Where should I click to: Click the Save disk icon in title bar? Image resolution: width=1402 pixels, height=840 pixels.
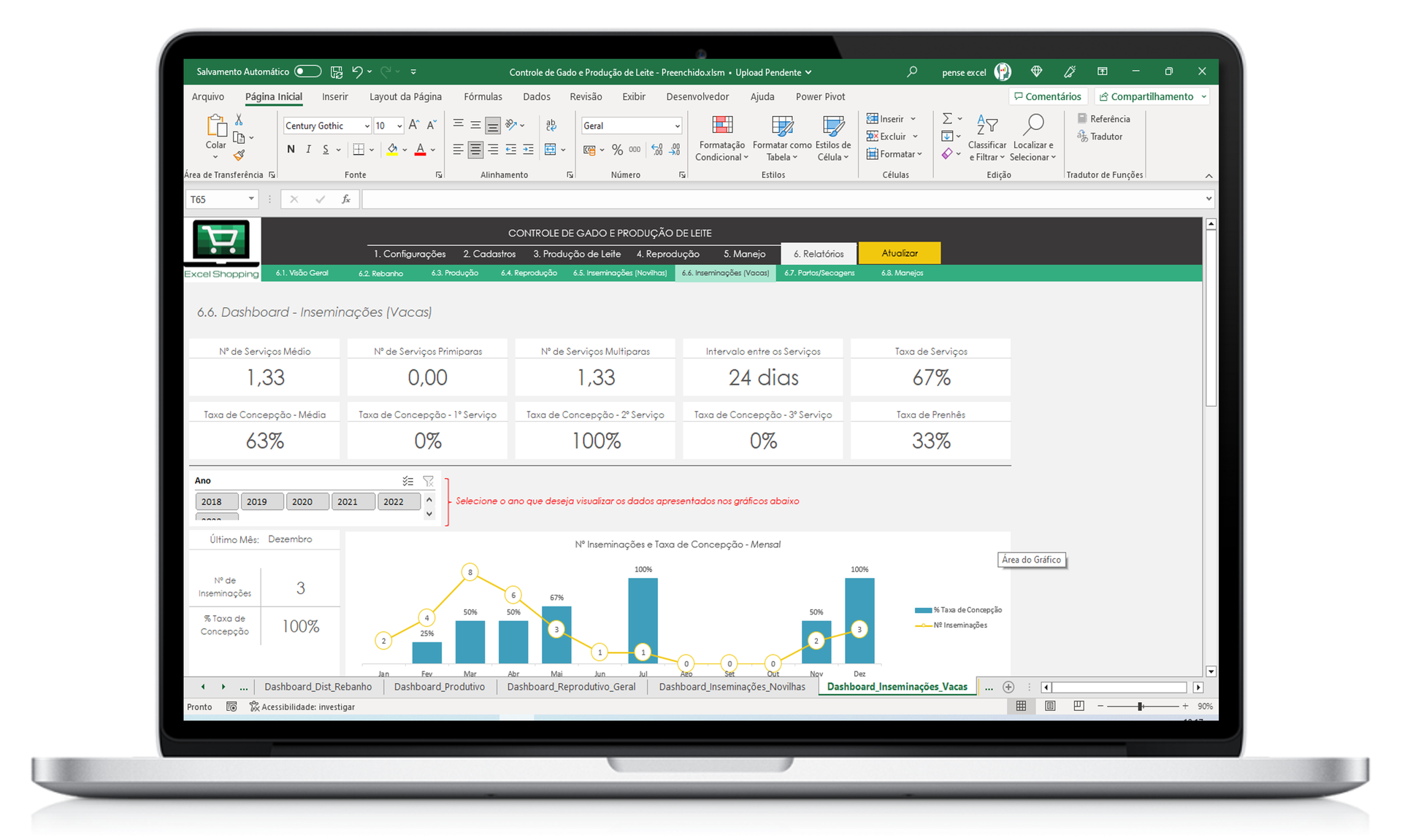(x=337, y=72)
